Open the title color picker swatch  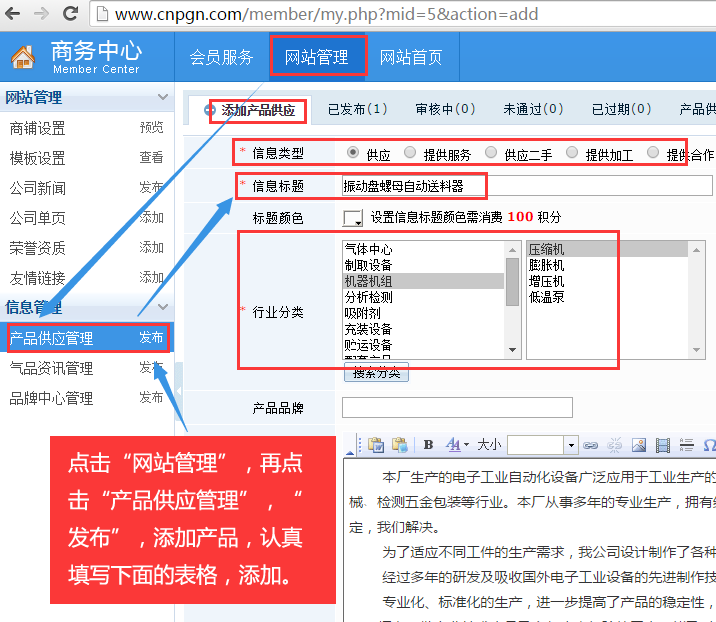(352, 217)
